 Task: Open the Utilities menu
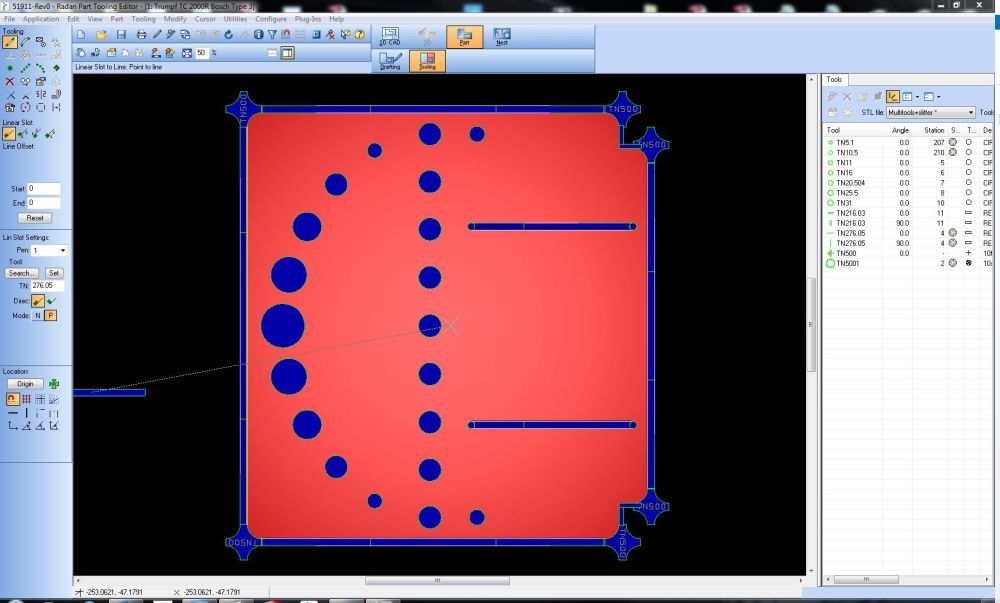[235, 18]
